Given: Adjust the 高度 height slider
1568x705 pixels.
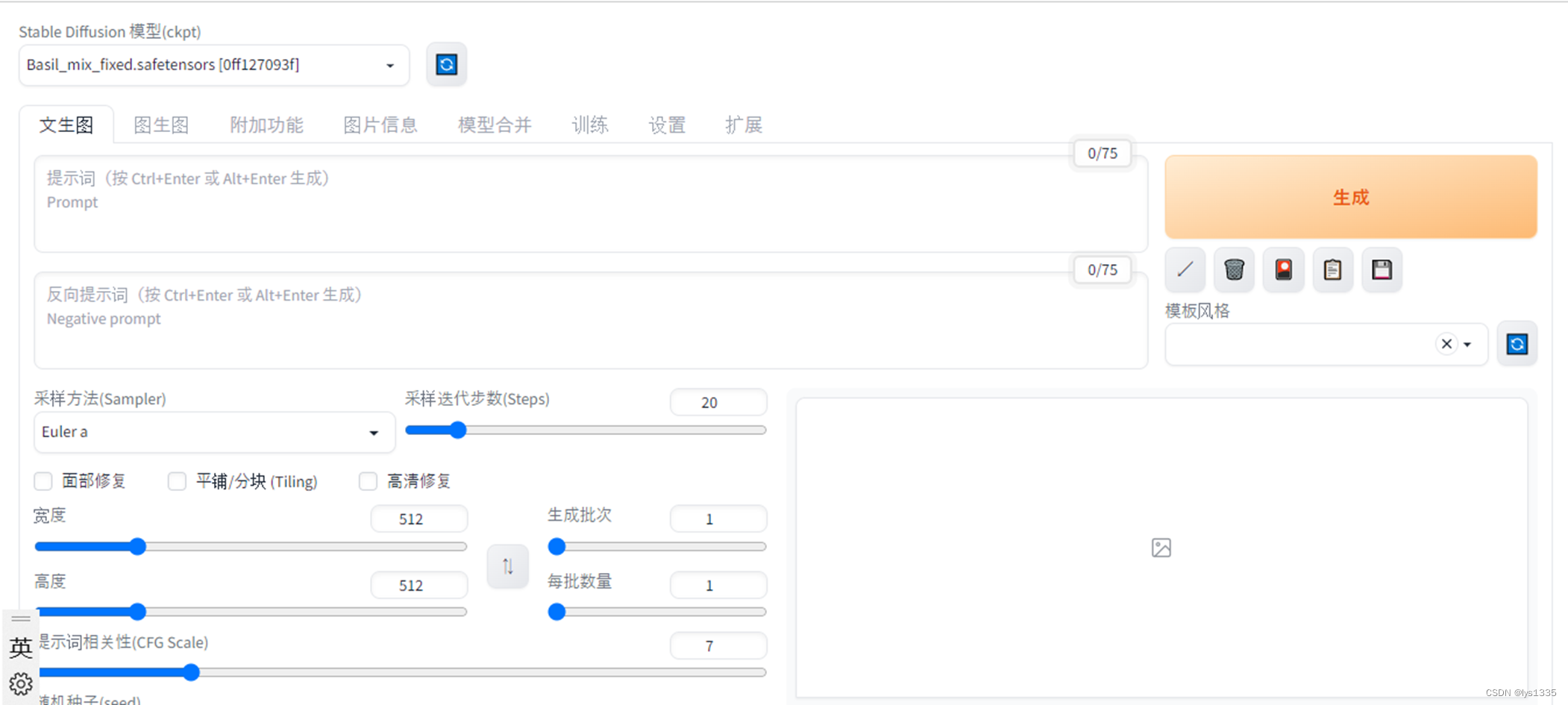Looking at the screenshot, I should coord(251,612).
